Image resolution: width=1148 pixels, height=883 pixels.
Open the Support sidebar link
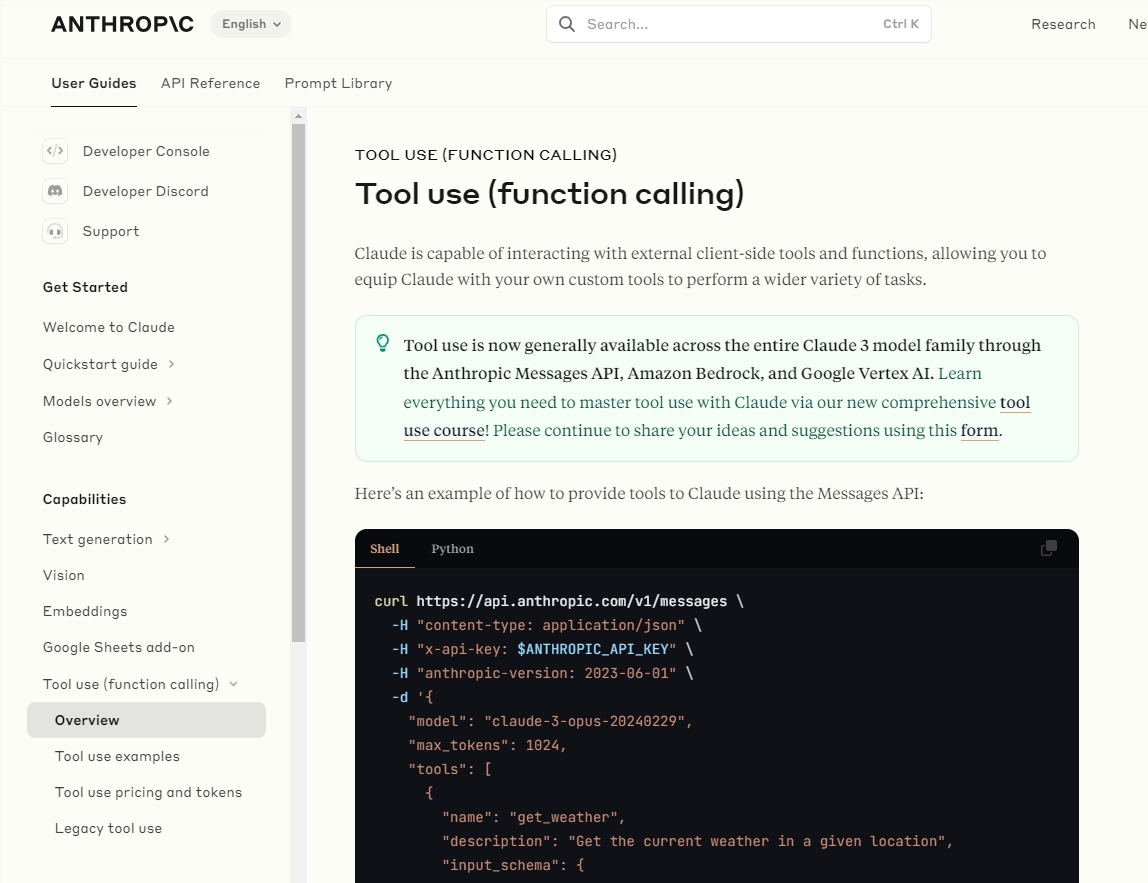(111, 231)
